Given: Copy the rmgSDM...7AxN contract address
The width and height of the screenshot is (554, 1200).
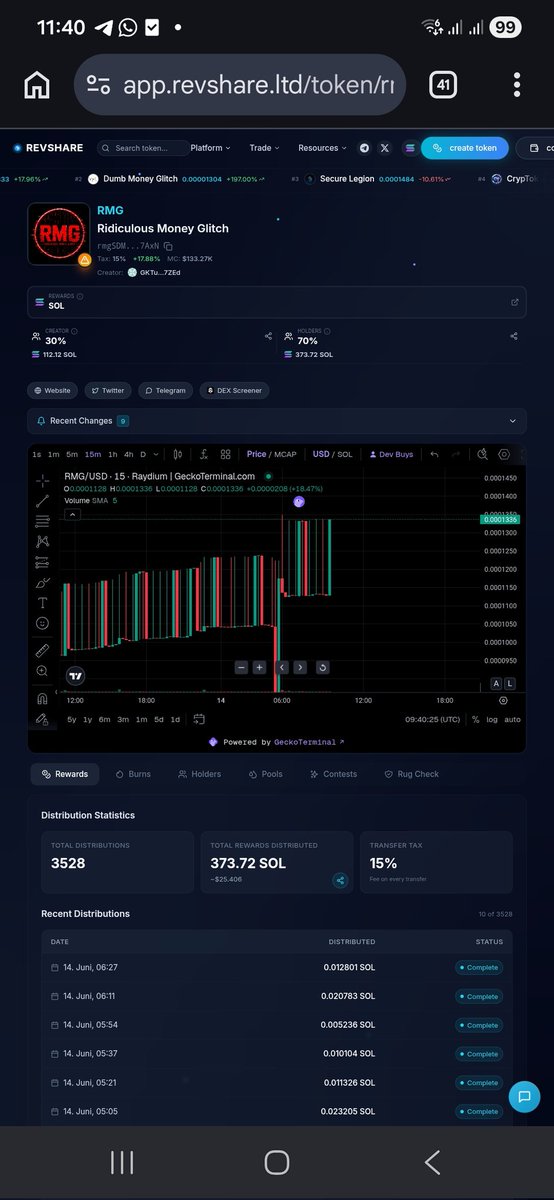Looking at the screenshot, I should [x=169, y=246].
